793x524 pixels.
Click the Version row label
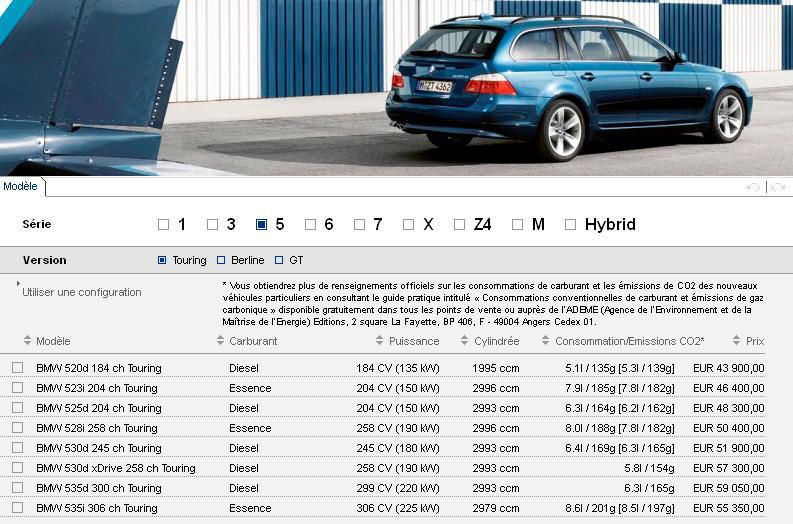[x=45, y=260]
